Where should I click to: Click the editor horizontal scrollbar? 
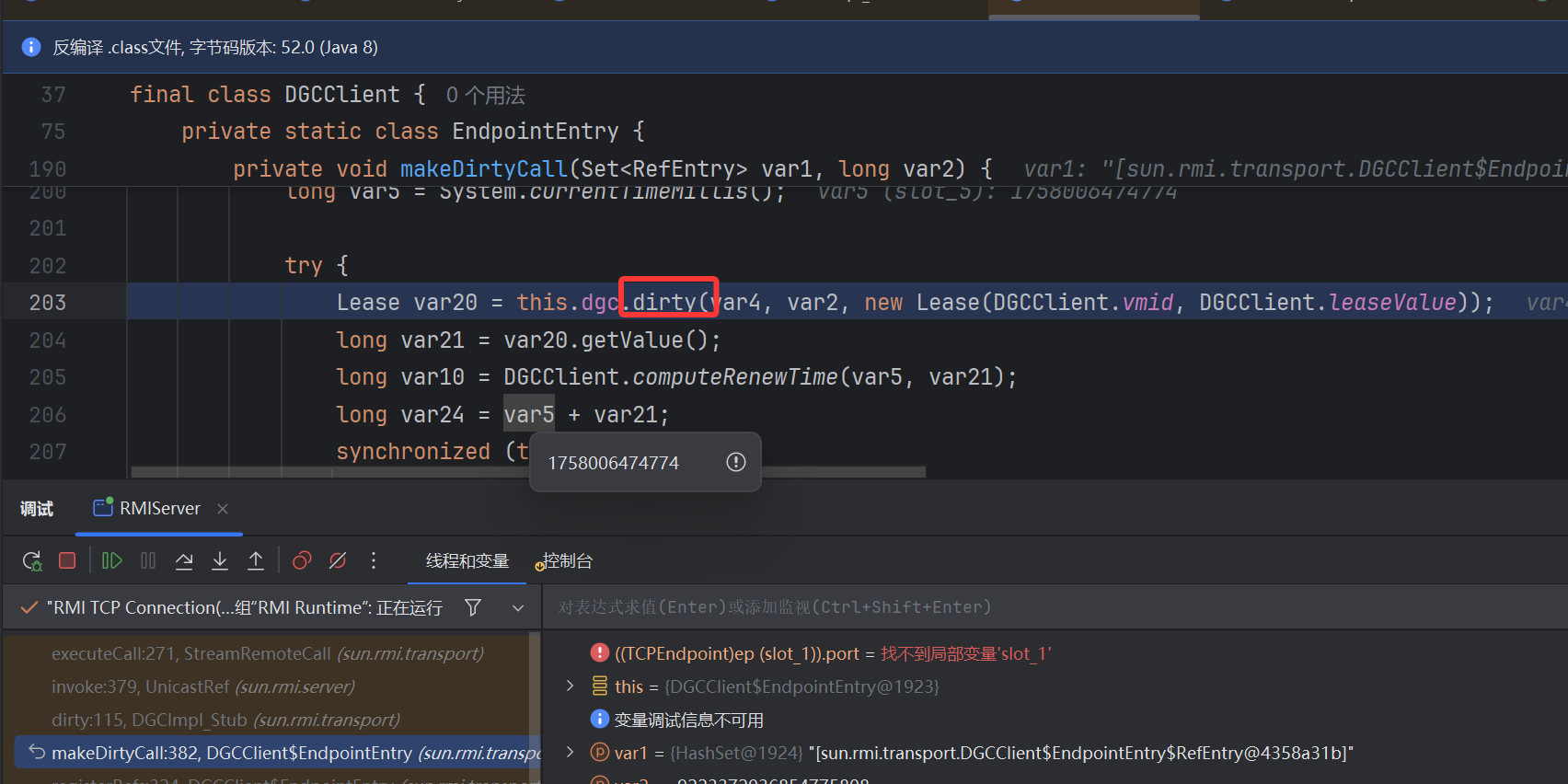pyautogui.click(x=528, y=472)
